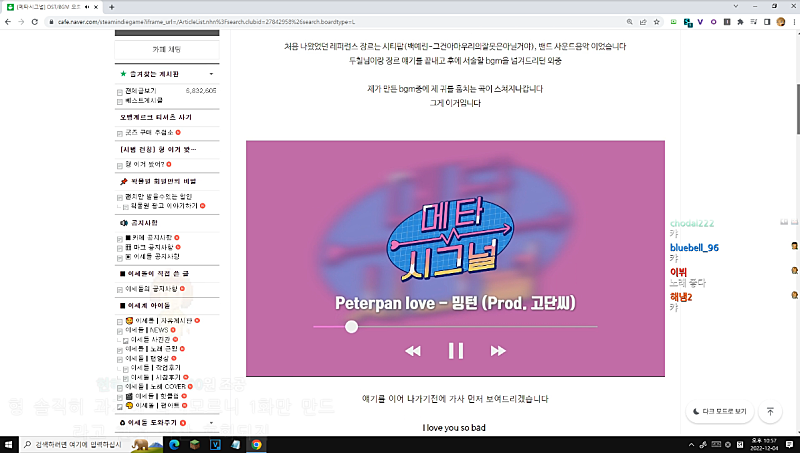Open Chrome from the taskbar
The height and width of the screenshot is (453, 800).
pyautogui.click(x=256, y=445)
